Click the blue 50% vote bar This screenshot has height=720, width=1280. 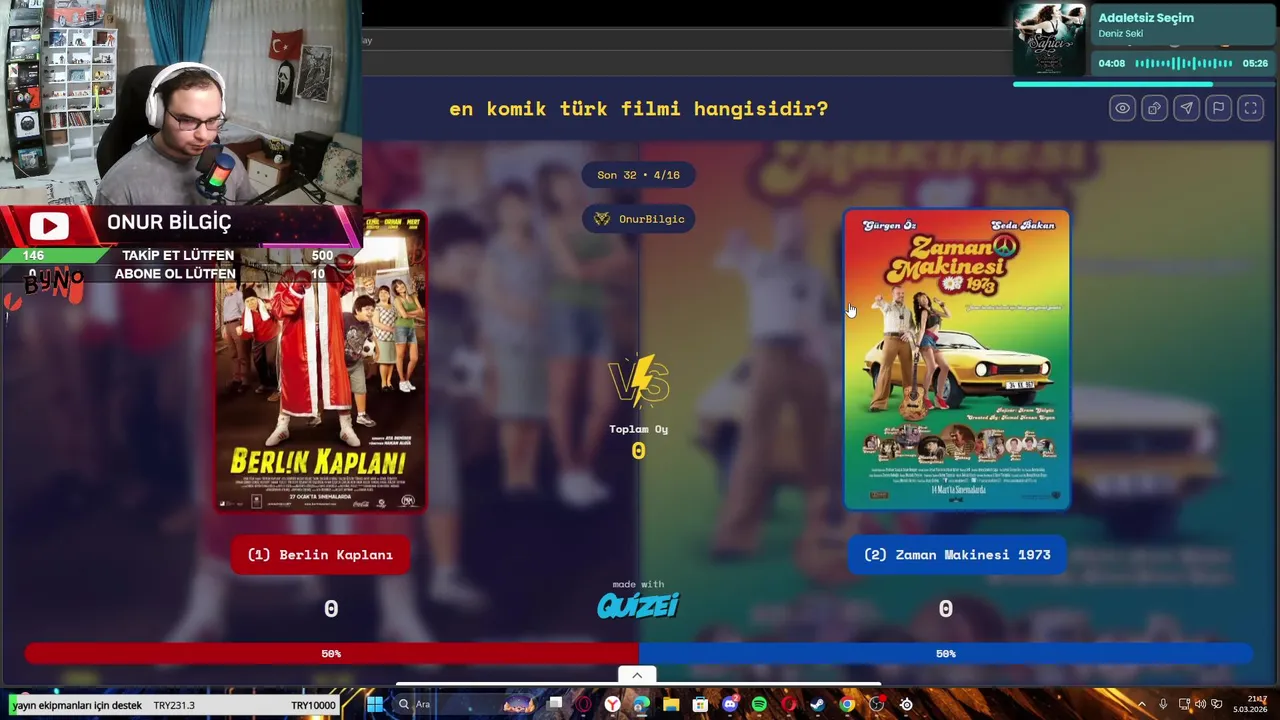tap(946, 653)
